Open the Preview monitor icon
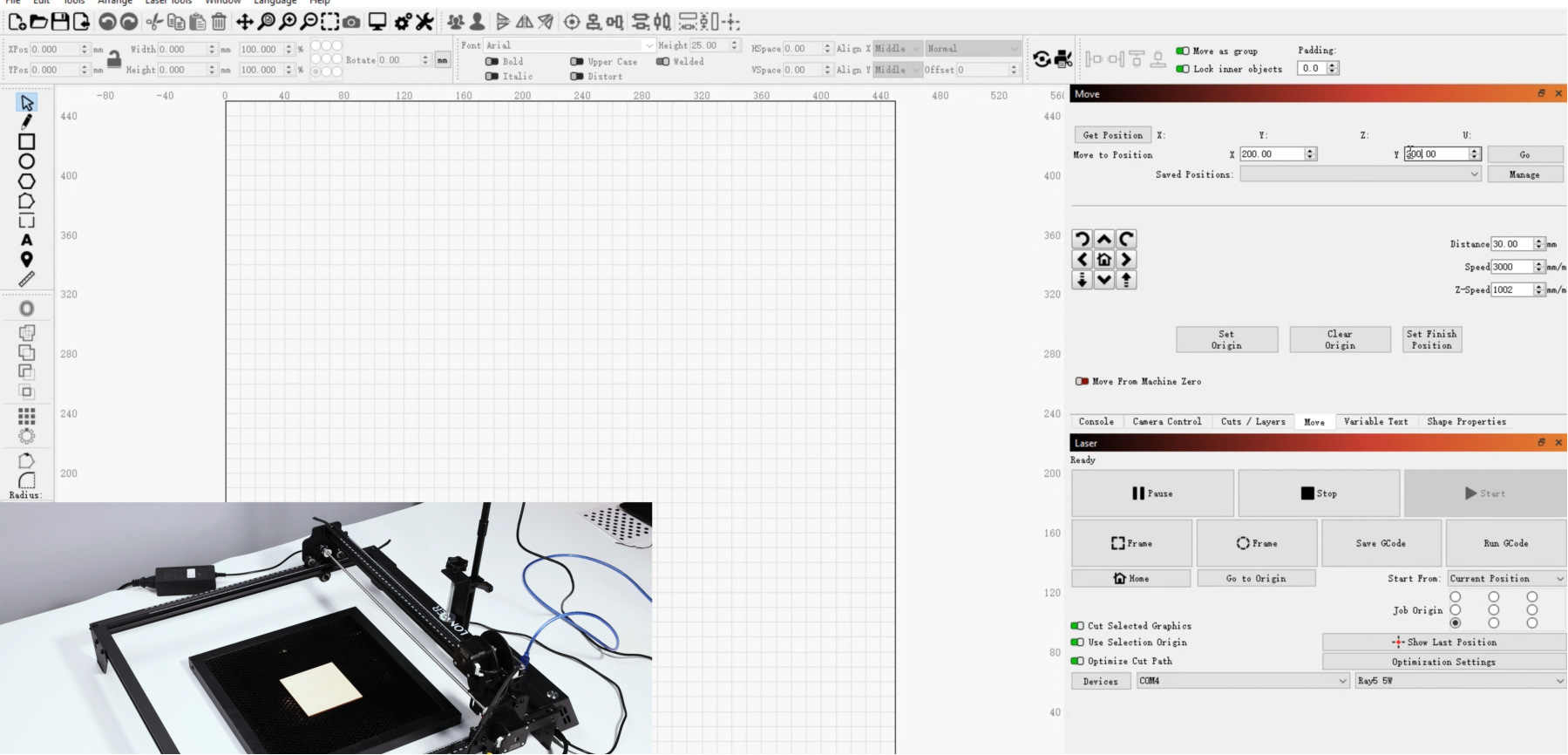The height and width of the screenshot is (755, 1568). (377, 22)
